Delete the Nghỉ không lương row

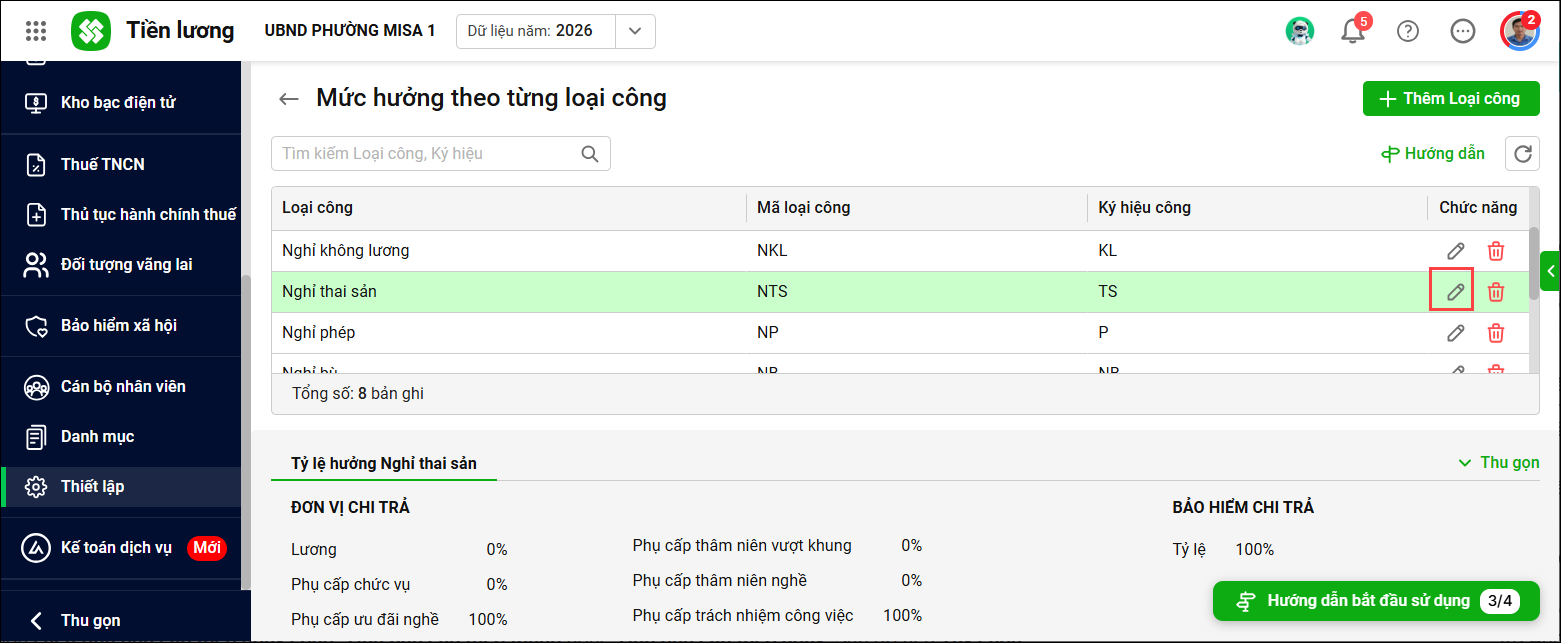point(1496,251)
